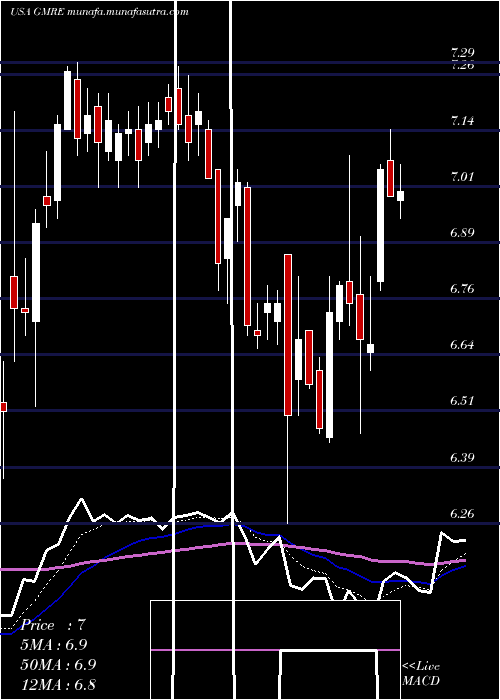Click the last white candlestick near 7.01

pyautogui.click(x=400, y=196)
